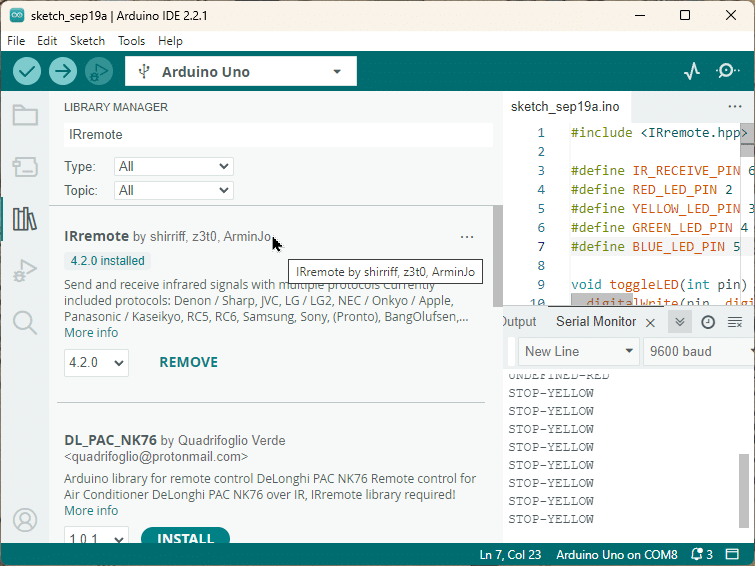Open IRremote 4.2.0 version dropdown

click(96, 362)
